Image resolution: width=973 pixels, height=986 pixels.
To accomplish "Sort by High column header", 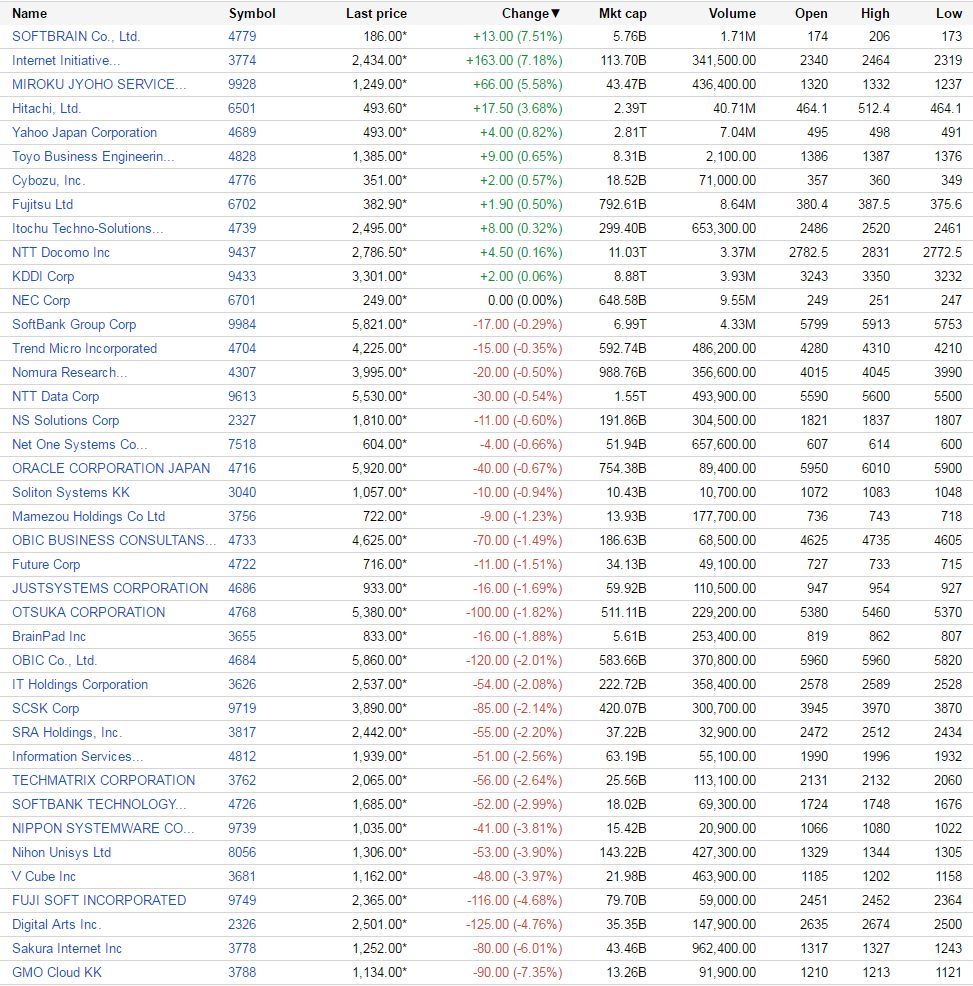I will (x=875, y=13).
